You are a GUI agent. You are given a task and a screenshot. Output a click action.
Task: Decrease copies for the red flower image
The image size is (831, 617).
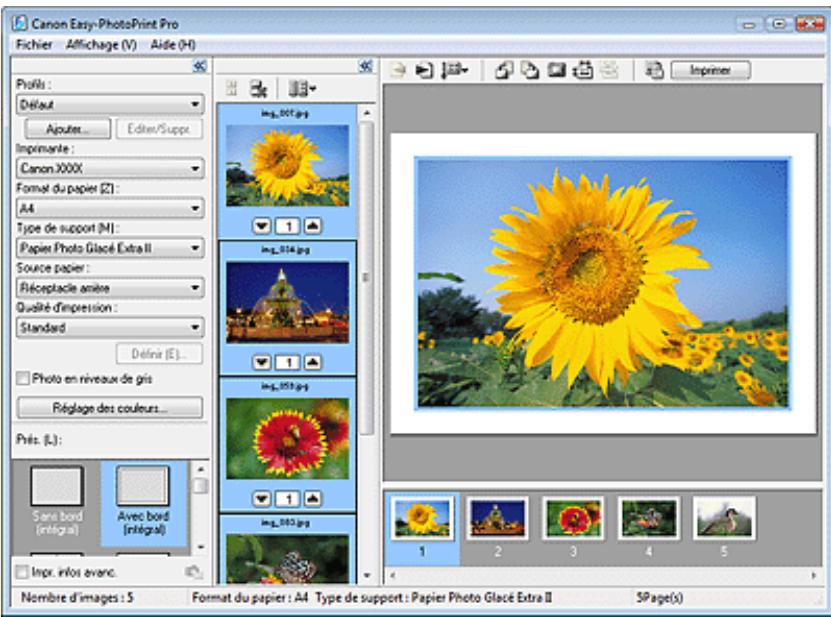tap(261, 499)
